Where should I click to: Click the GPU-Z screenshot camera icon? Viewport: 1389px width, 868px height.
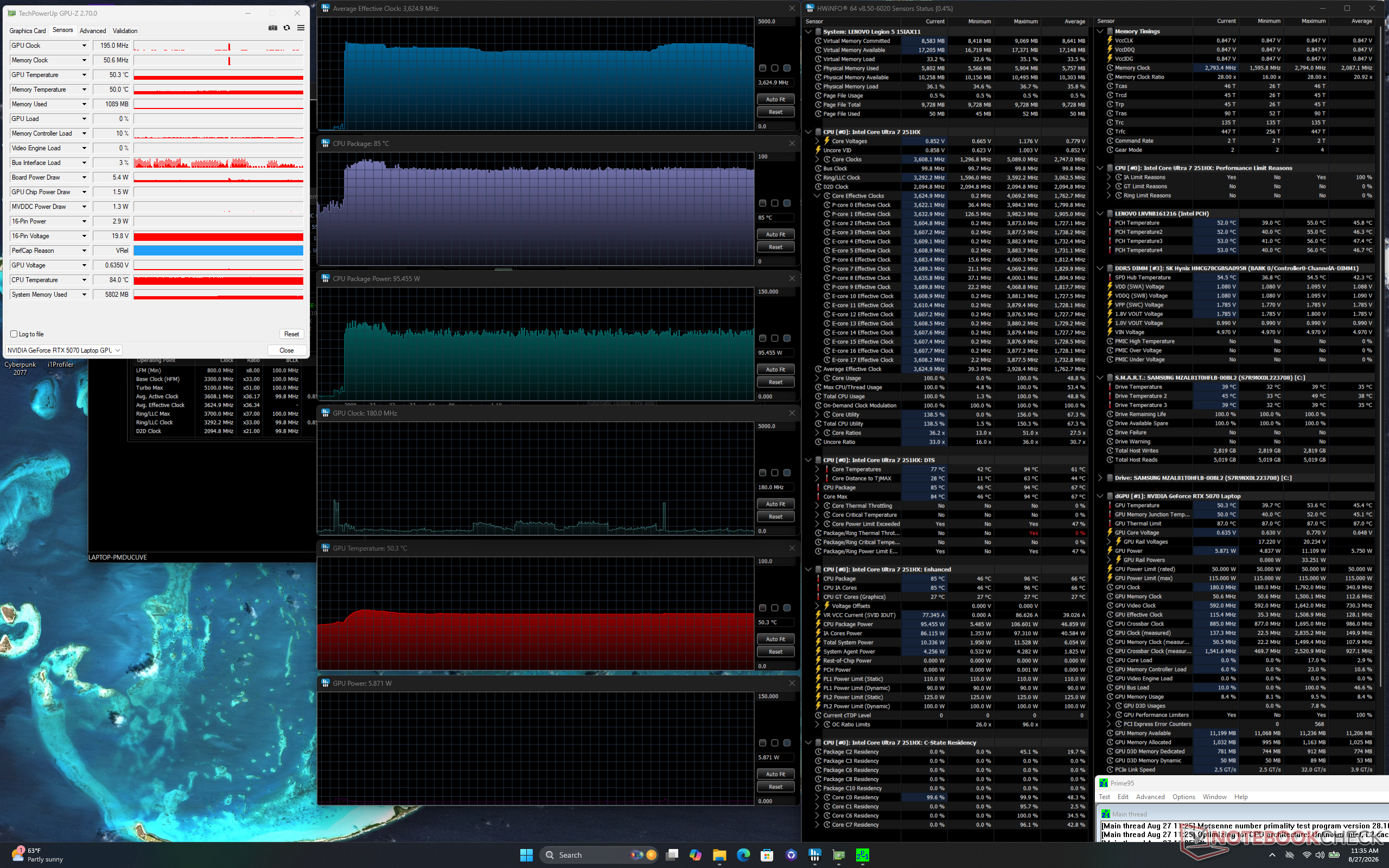(272, 28)
